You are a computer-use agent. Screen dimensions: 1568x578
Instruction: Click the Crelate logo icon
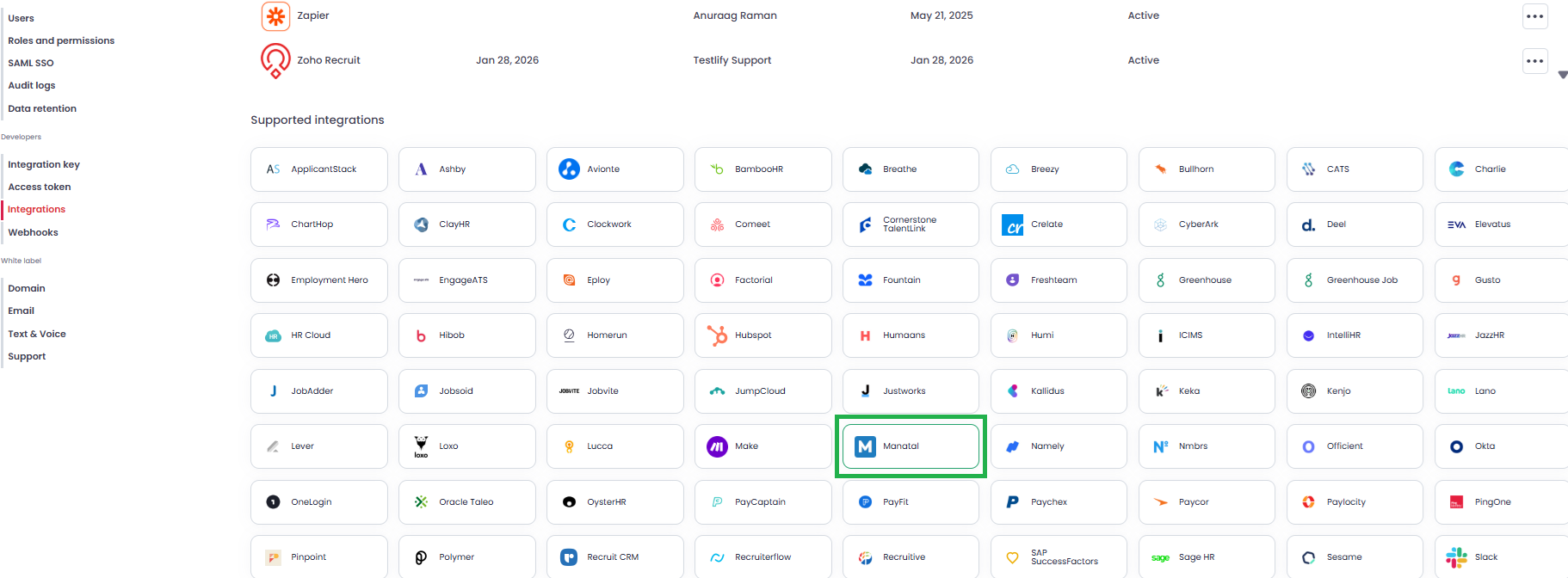(1013, 224)
